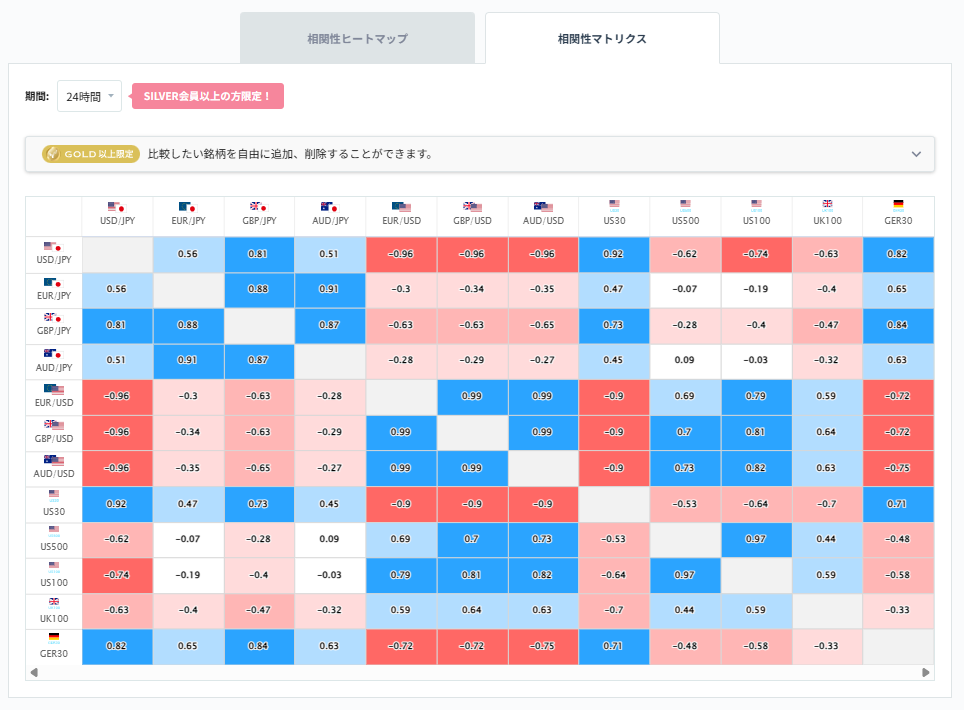The width and height of the screenshot is (964, 710).
Task: Switch to the 相関性ヒートマップ tab
Action: [357, 37]
